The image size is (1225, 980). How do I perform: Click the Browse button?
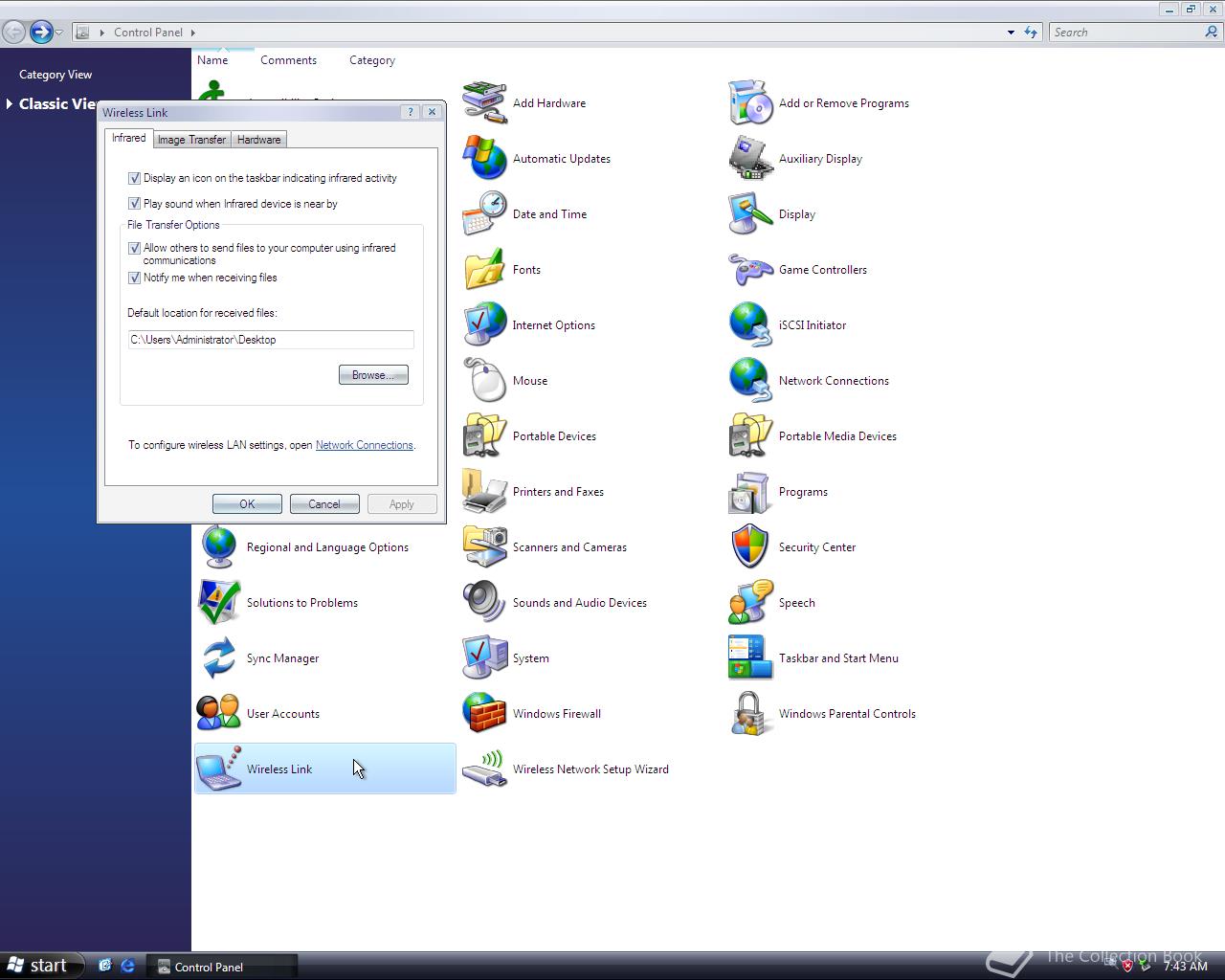(x=373, y=375)
